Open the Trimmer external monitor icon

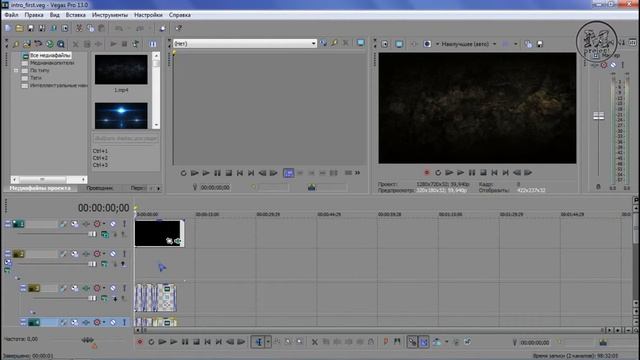(360, 43)
